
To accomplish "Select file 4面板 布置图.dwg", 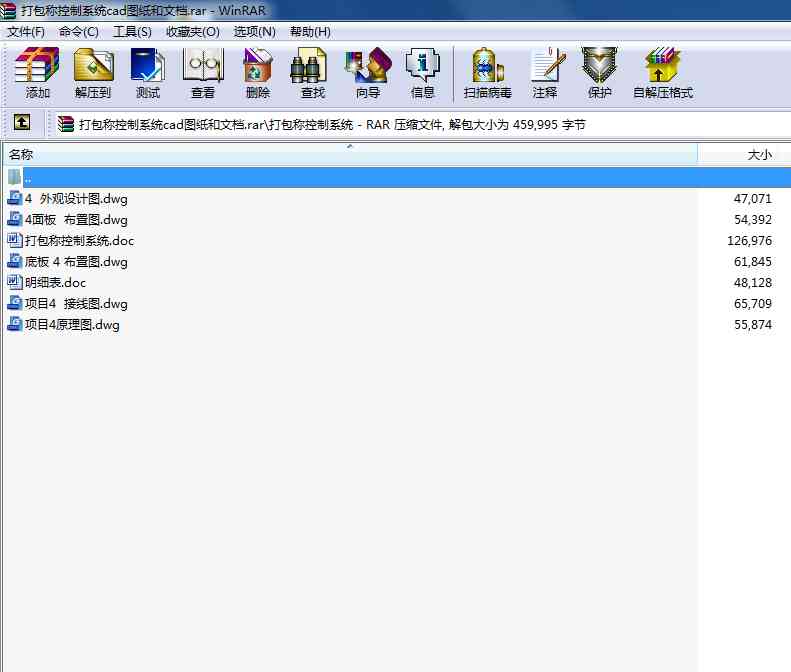I will coord(76,219).
